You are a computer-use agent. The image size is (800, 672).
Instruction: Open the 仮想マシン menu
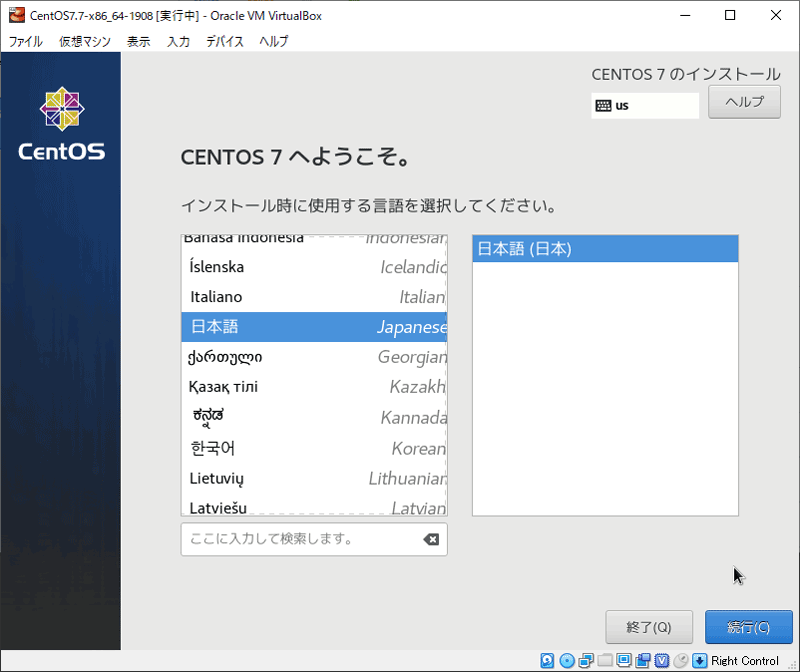click(x=85, y=41)
